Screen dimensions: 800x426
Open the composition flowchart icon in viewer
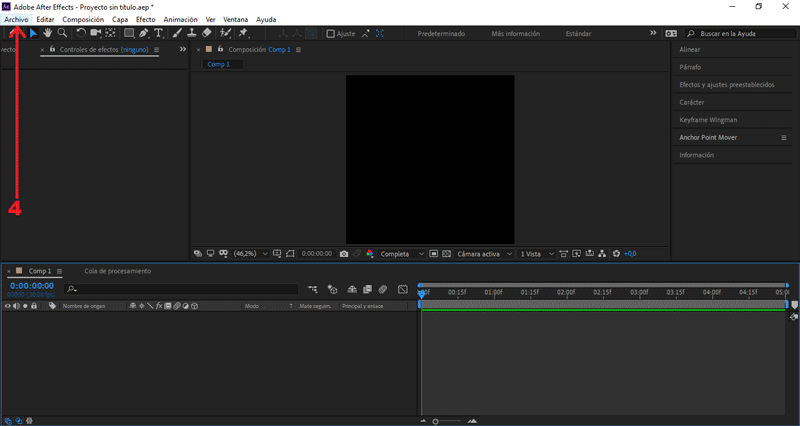tap(603, 254)
